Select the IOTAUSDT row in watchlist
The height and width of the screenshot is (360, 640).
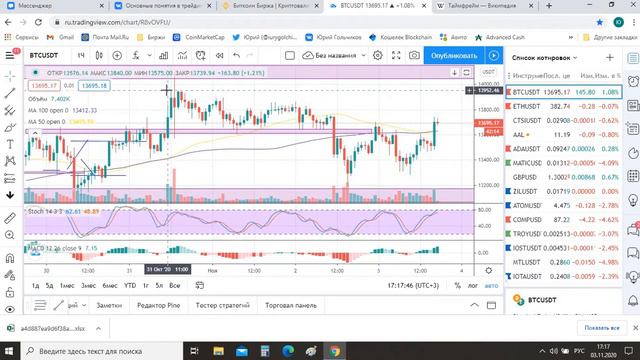point(564,276)
